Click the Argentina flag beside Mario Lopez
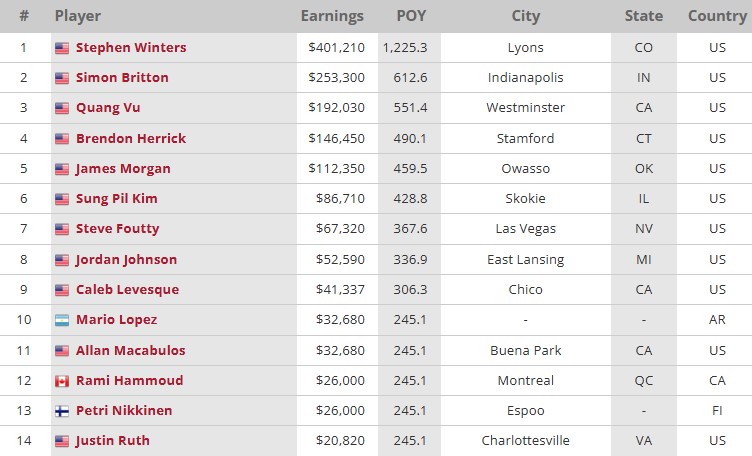The image size is (752, 456). coord(62,320)
